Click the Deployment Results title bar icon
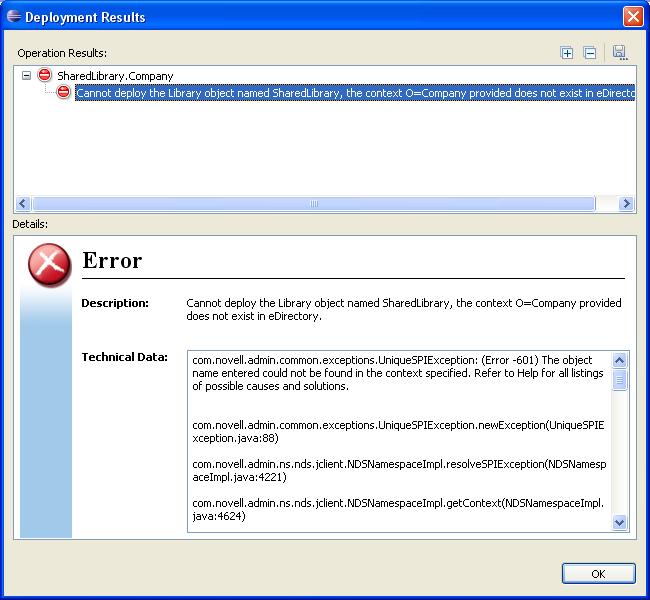Viewport: 650px width, 600px height. click(14, 16)
